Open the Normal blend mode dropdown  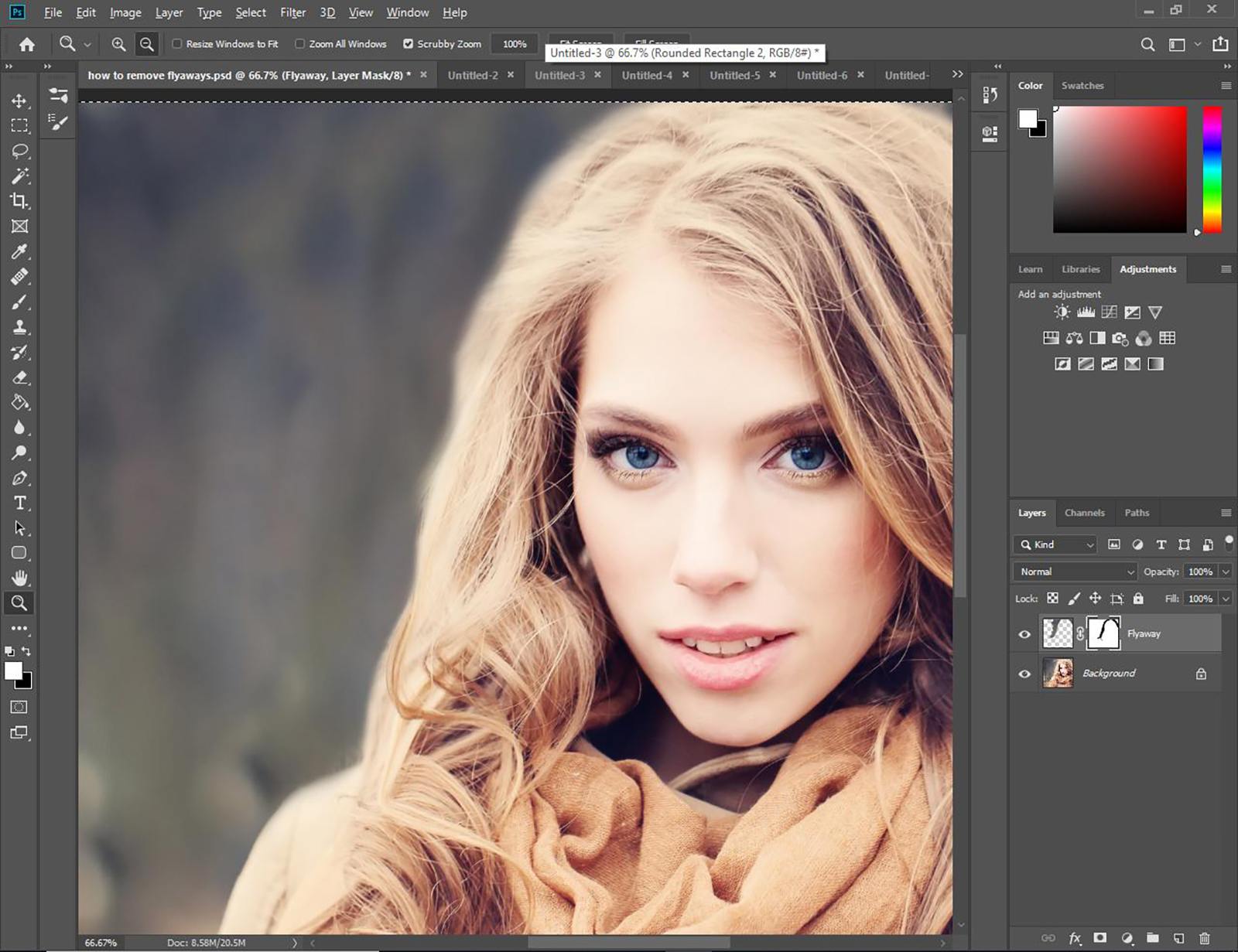click(1075, 572)
